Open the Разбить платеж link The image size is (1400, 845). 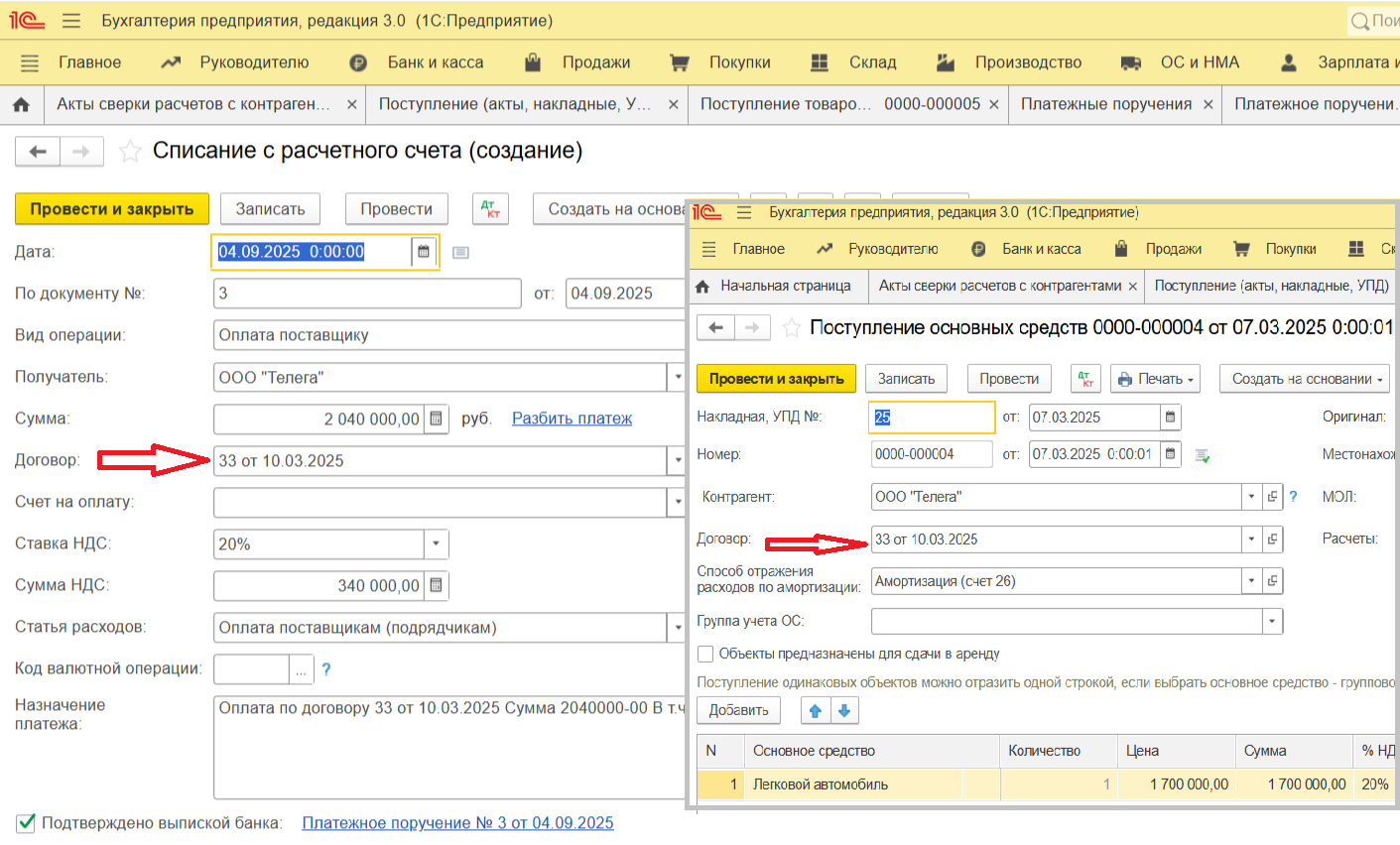[572, 420]
